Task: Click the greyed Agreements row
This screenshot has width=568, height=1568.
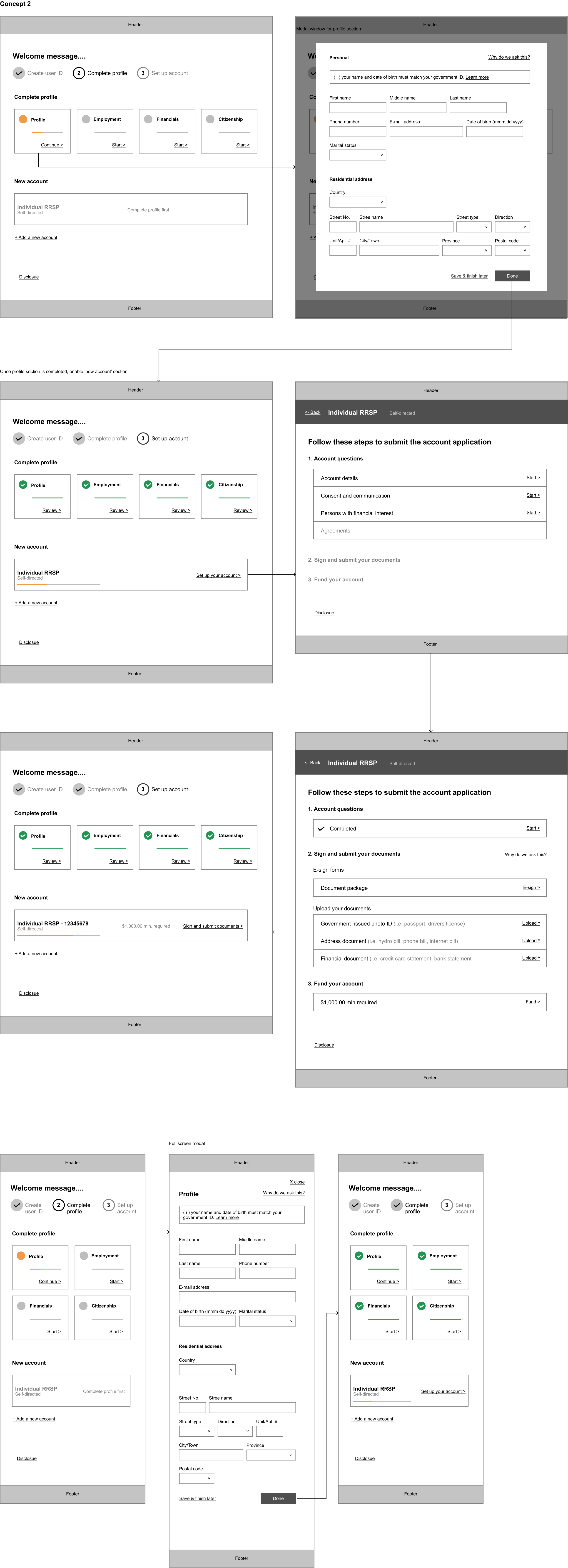Action: (x=430, y=531)
